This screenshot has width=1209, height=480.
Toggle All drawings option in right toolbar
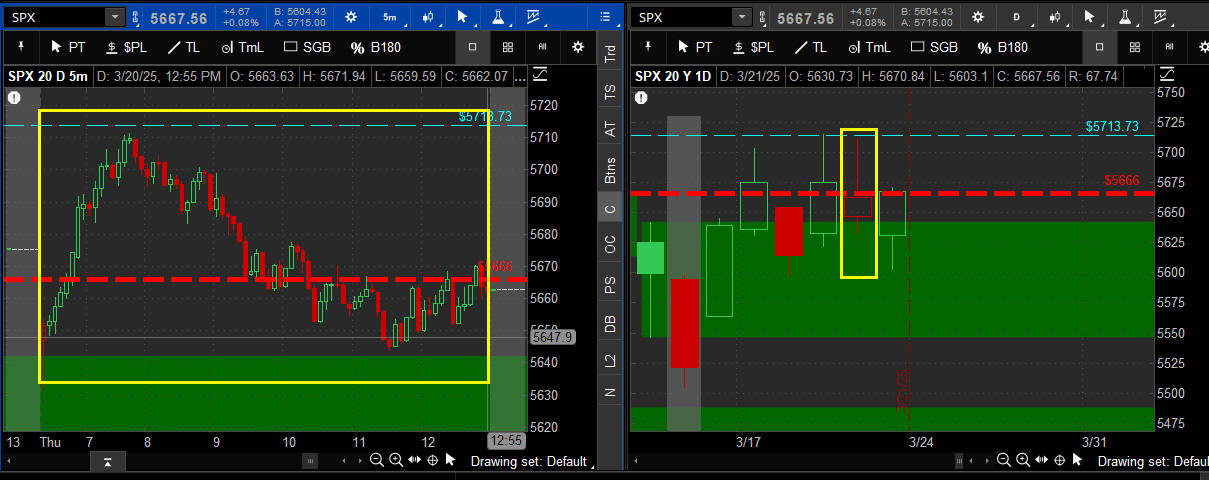(x=1170, y=47)
